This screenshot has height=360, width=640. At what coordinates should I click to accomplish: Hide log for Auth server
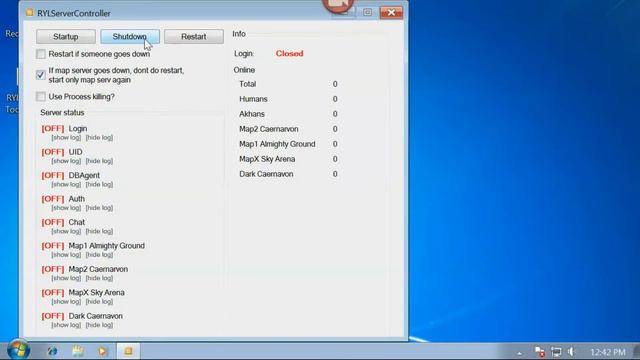click(x=99, y=208)
